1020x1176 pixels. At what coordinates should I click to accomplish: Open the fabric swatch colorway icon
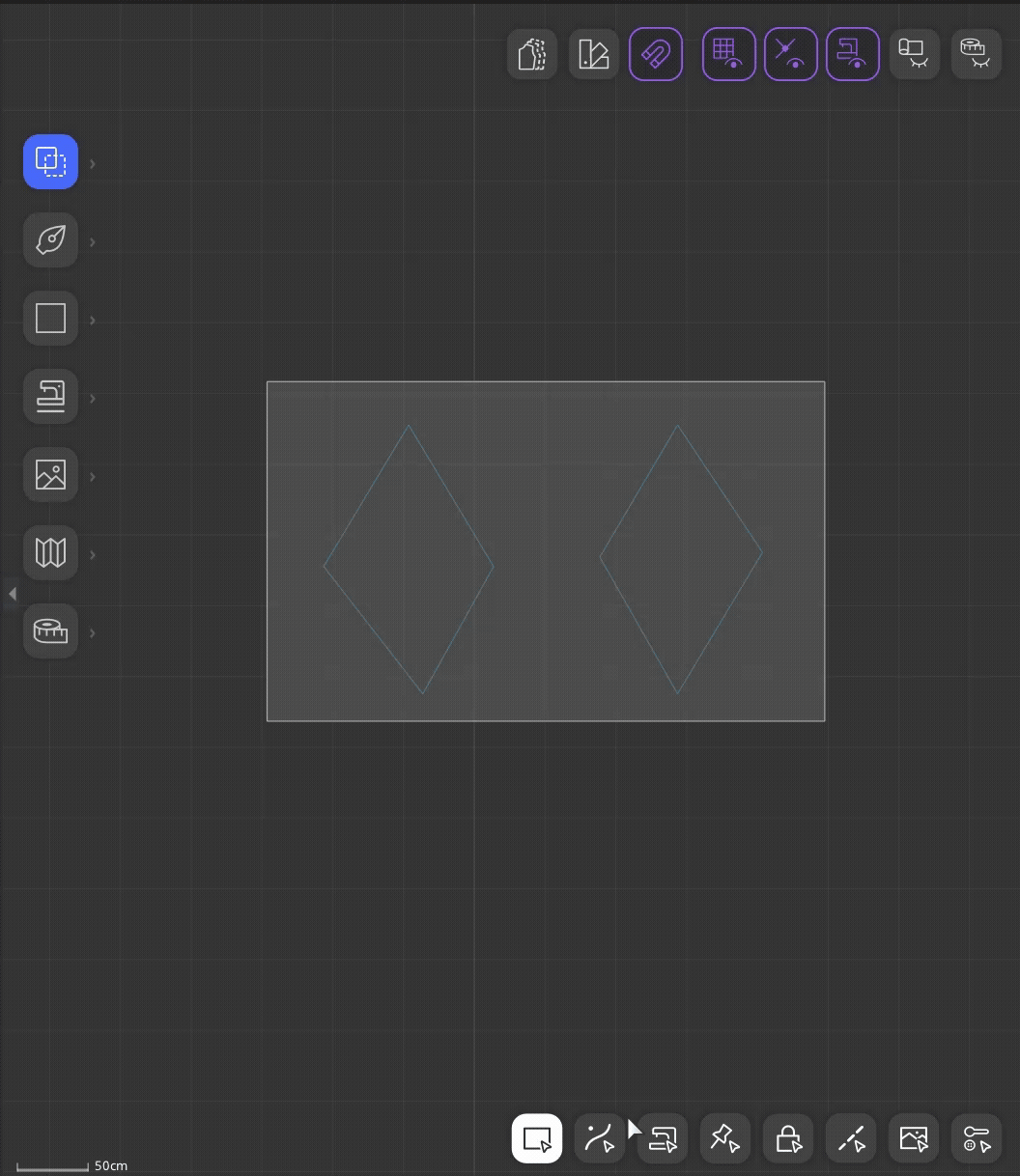[x=594, y=54]
